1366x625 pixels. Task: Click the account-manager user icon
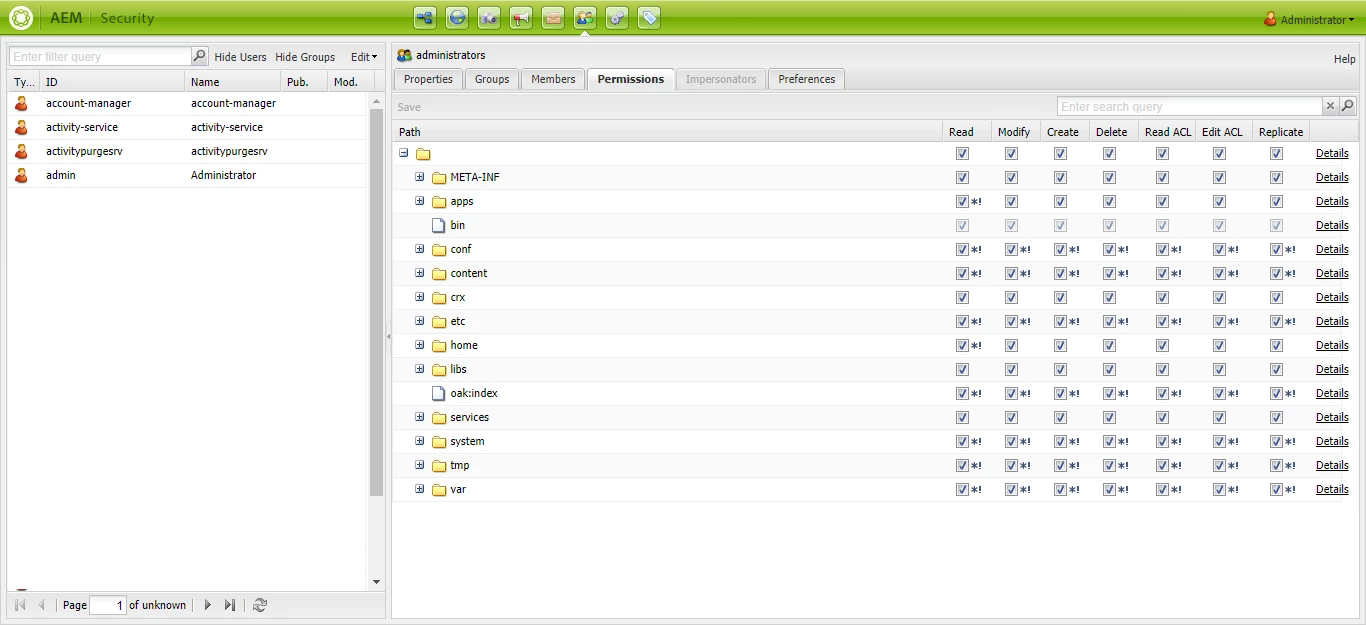(21, 103)
